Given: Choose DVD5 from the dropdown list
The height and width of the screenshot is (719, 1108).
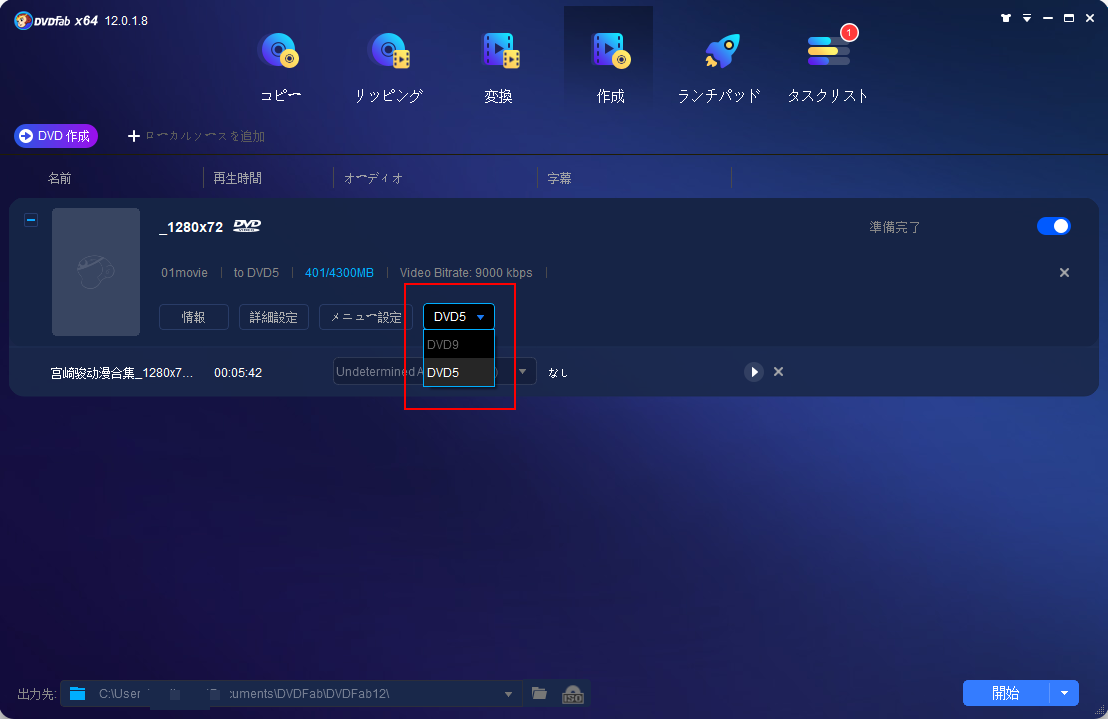Looking at the screenshot, I should tap(459, 372).
